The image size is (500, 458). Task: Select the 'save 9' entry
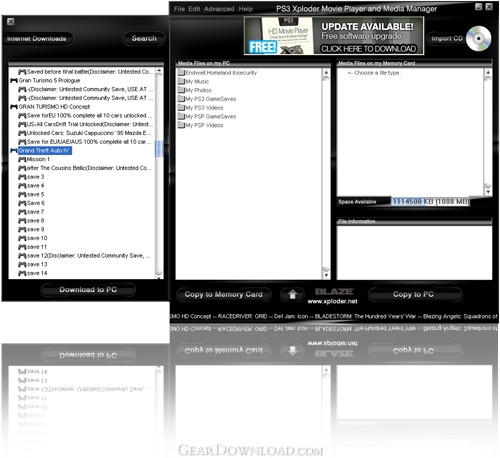[31, 229]
